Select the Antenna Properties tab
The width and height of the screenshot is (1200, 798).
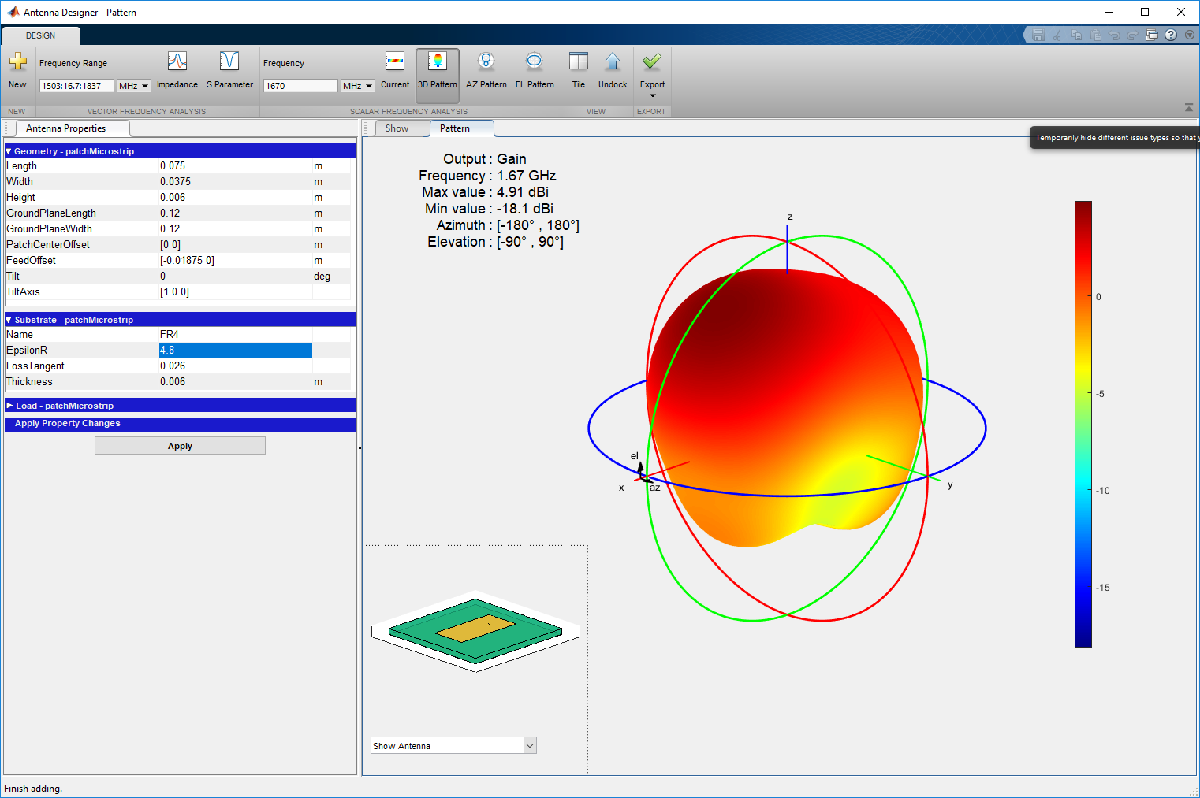click(65, 128)
